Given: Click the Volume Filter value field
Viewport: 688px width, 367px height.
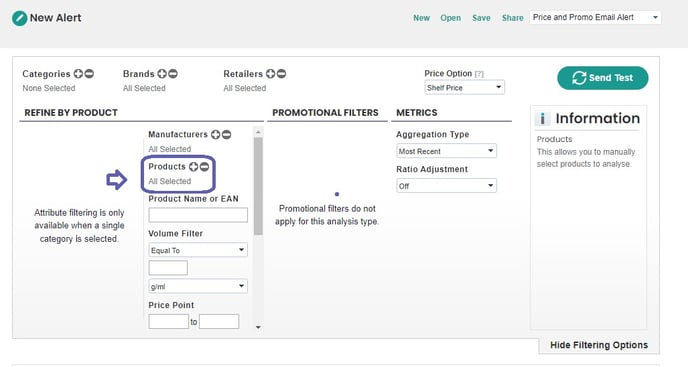Looking at the screenshot, I should tap(168, 268).
